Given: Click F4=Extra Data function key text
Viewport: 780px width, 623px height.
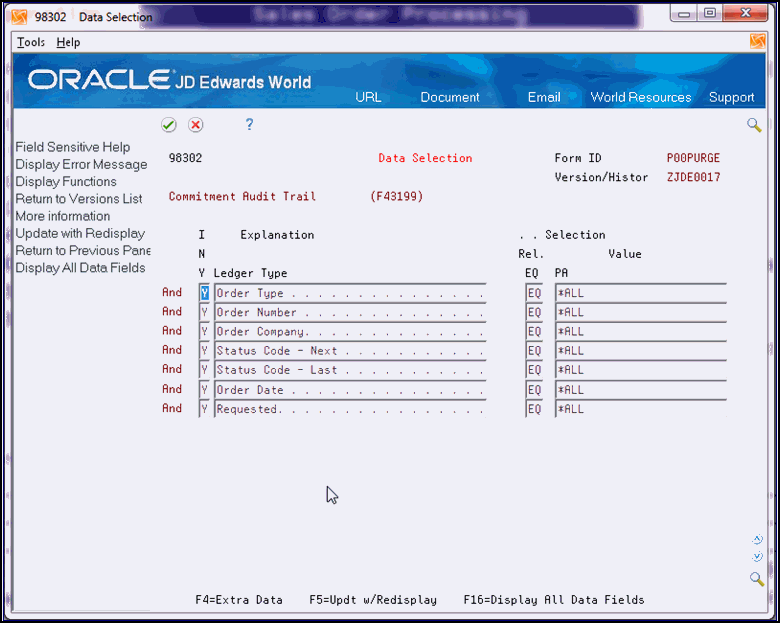Looking at the screenshot, I should [239, 600].
